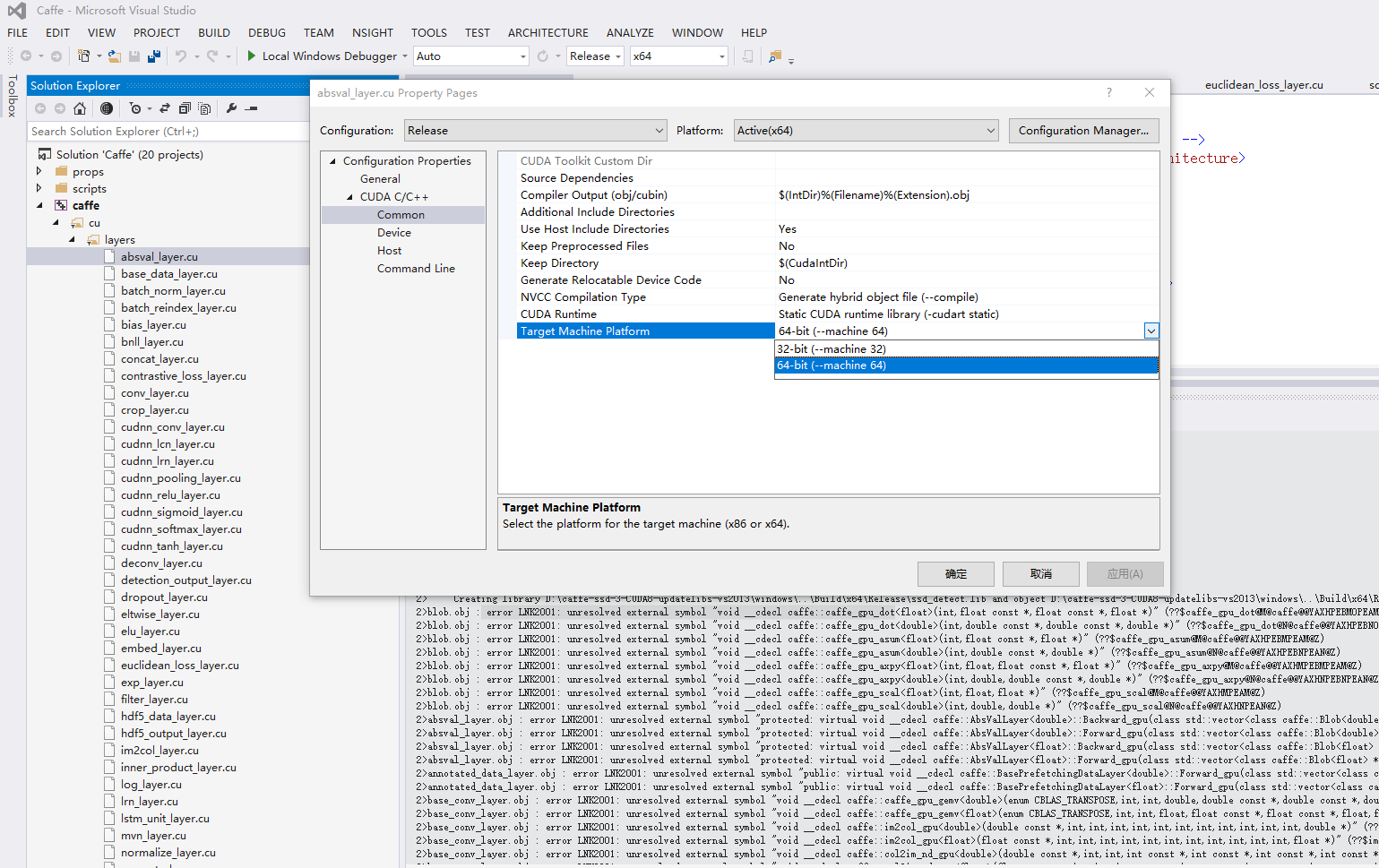This screenshot has width=1379, height=868.
Task: Click the Home icon in Solution Explorer
Action: (80, 108)
